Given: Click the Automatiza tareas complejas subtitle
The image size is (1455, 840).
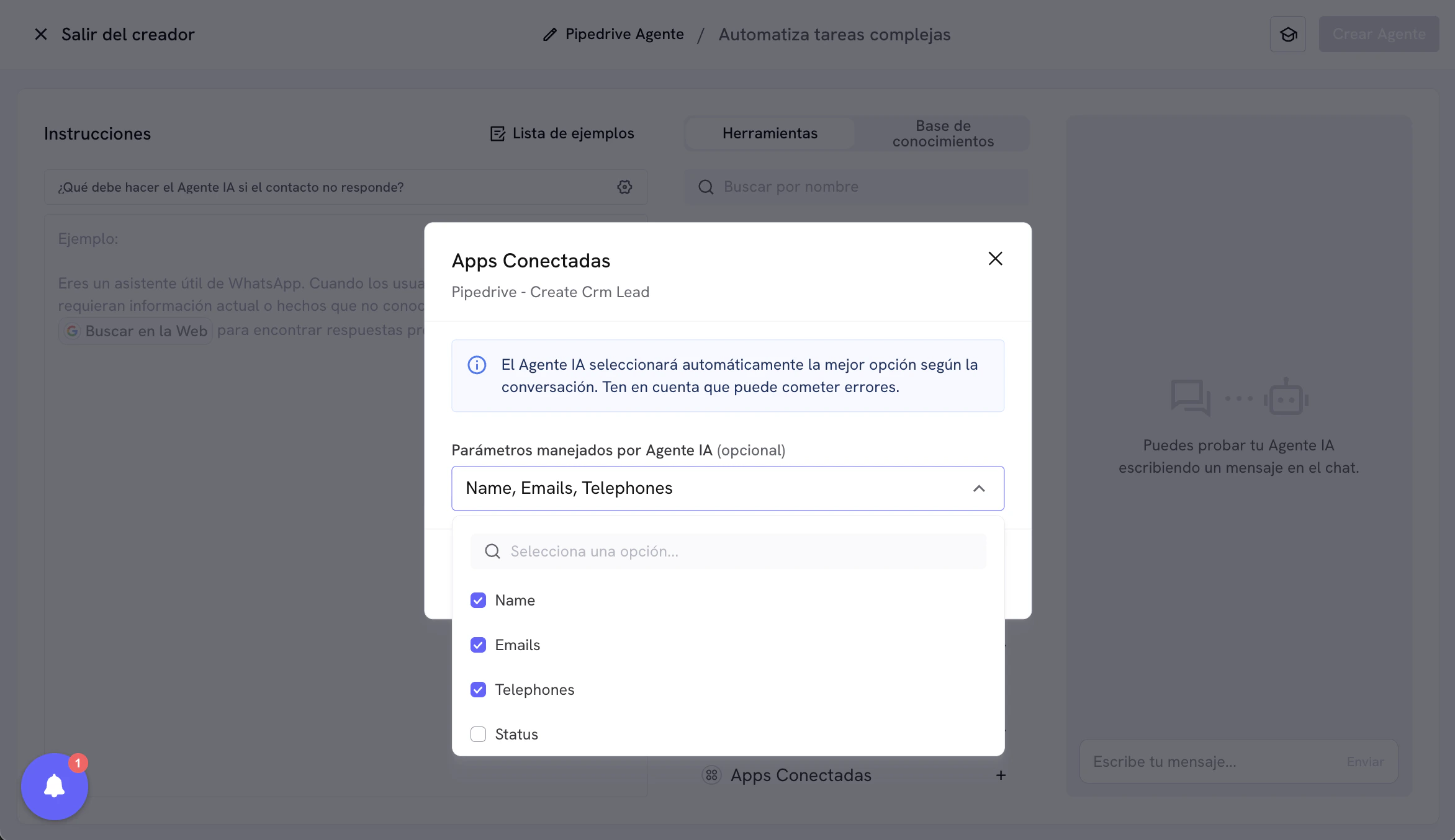Looking at the screenshot, I should (834, 34).
